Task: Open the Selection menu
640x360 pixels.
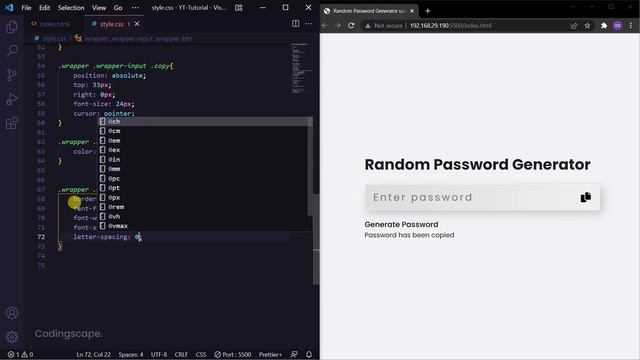Action: [71, 7]
